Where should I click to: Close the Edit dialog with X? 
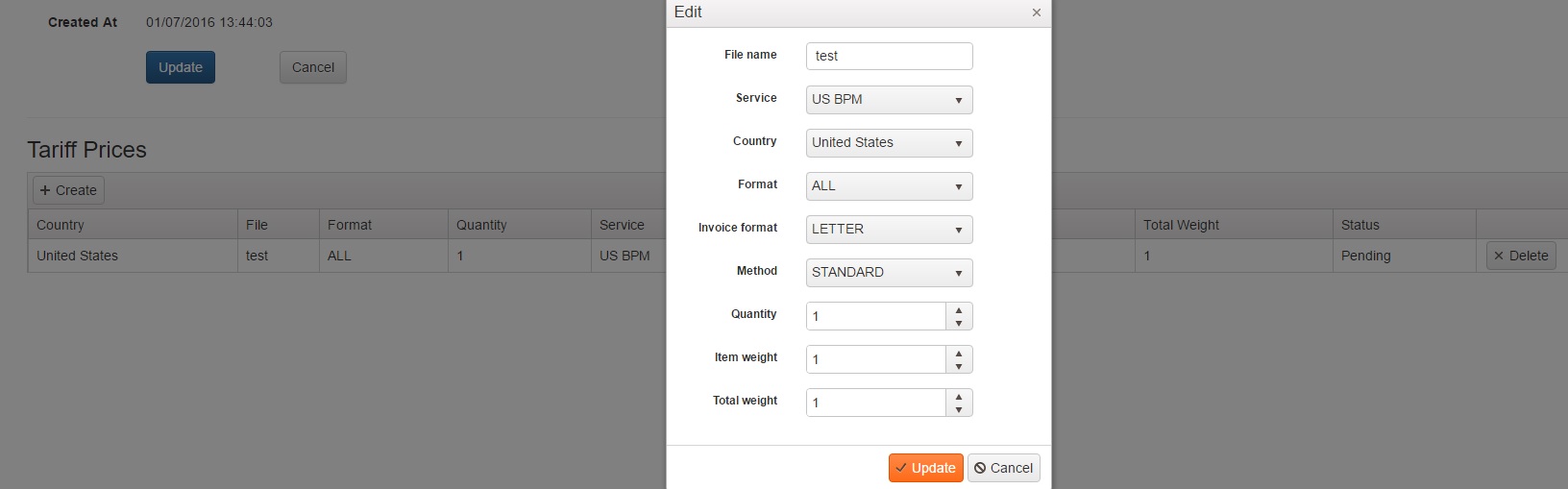1036,12
